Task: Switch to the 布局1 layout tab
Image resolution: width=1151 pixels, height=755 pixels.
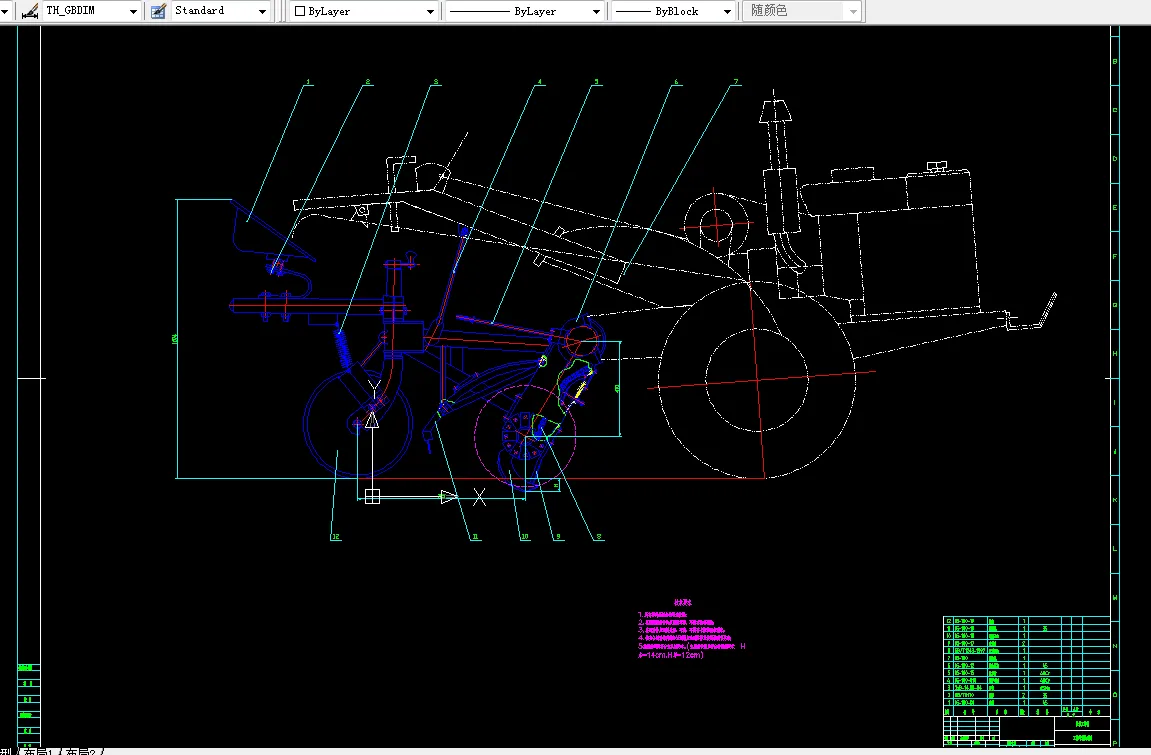Action: (x=38, y=751)
